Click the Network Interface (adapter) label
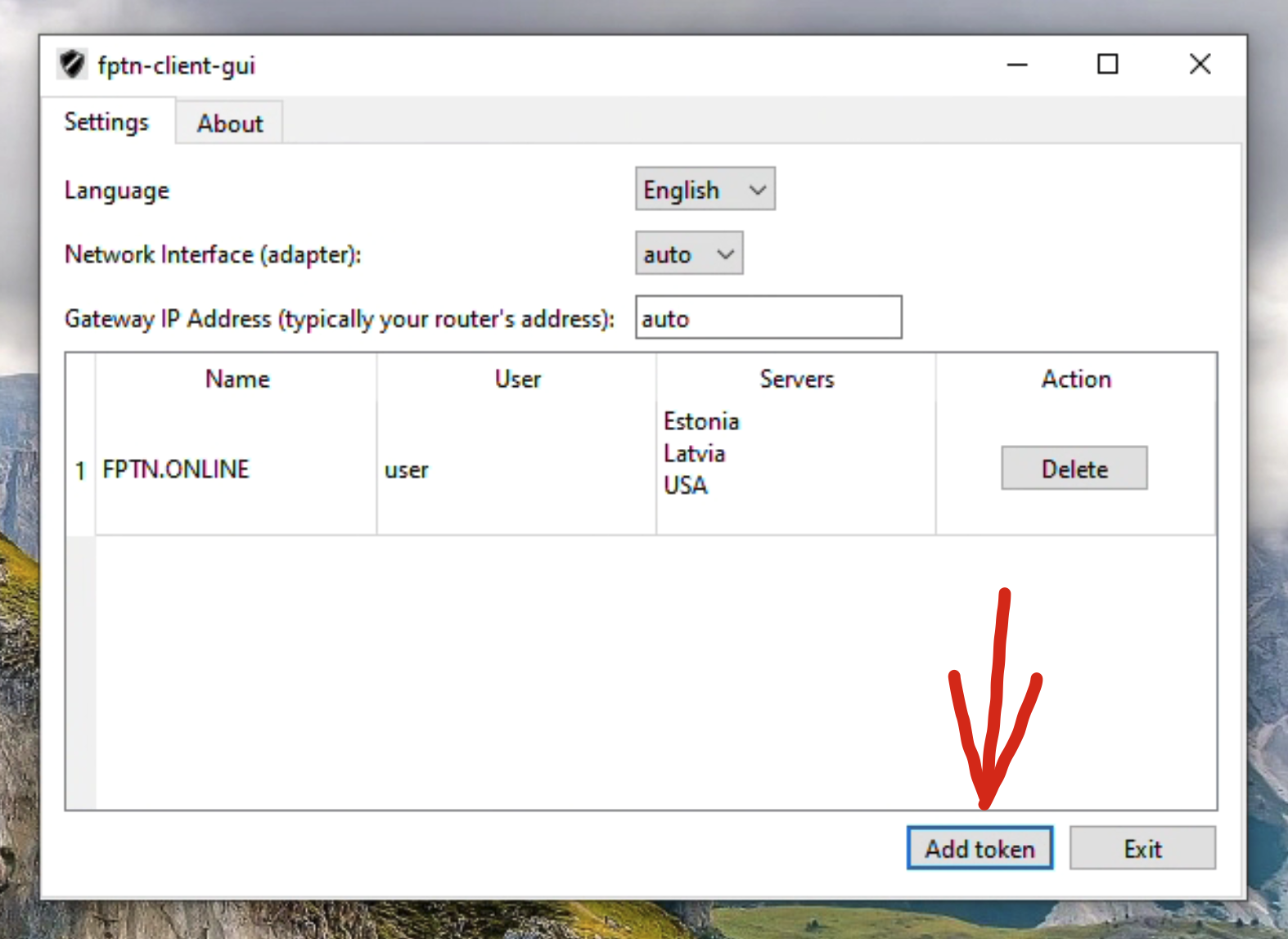 [213, 254]
